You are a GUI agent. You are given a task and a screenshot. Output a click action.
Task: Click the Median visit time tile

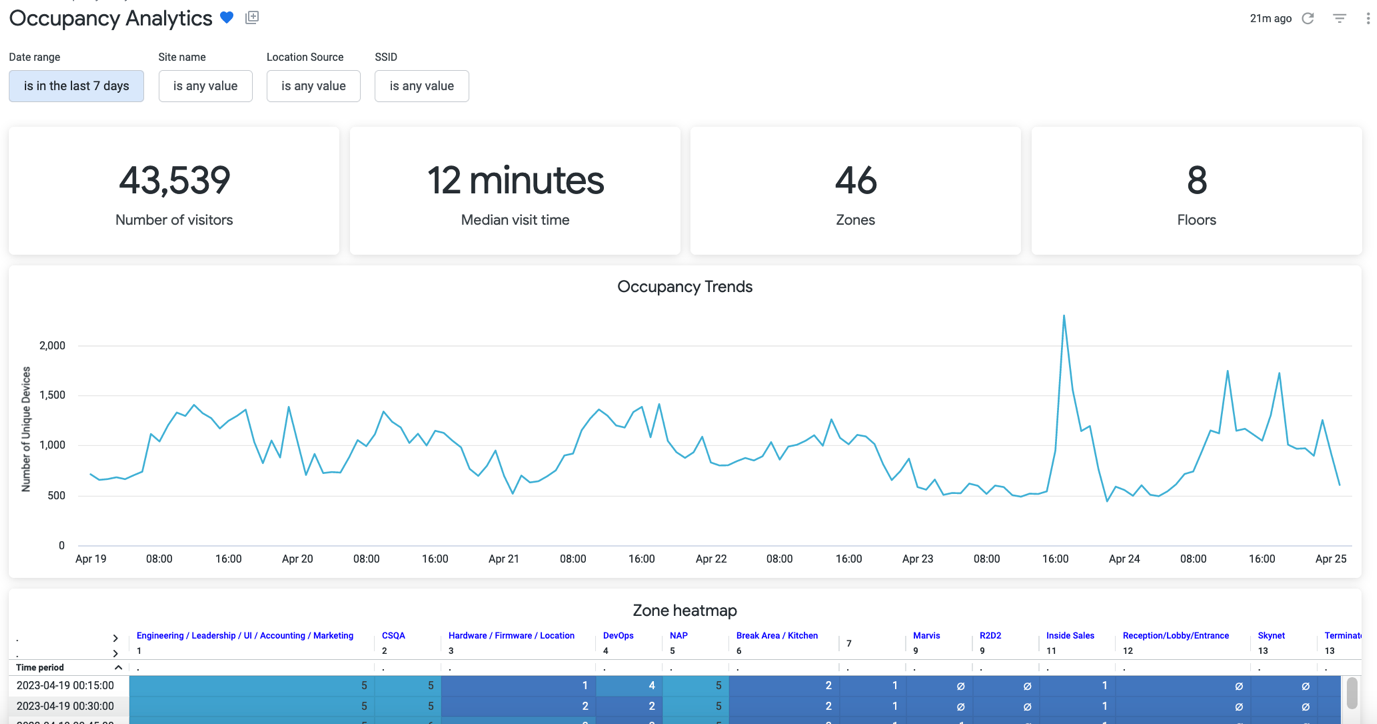pyautogui.click(x=515, y=191)
